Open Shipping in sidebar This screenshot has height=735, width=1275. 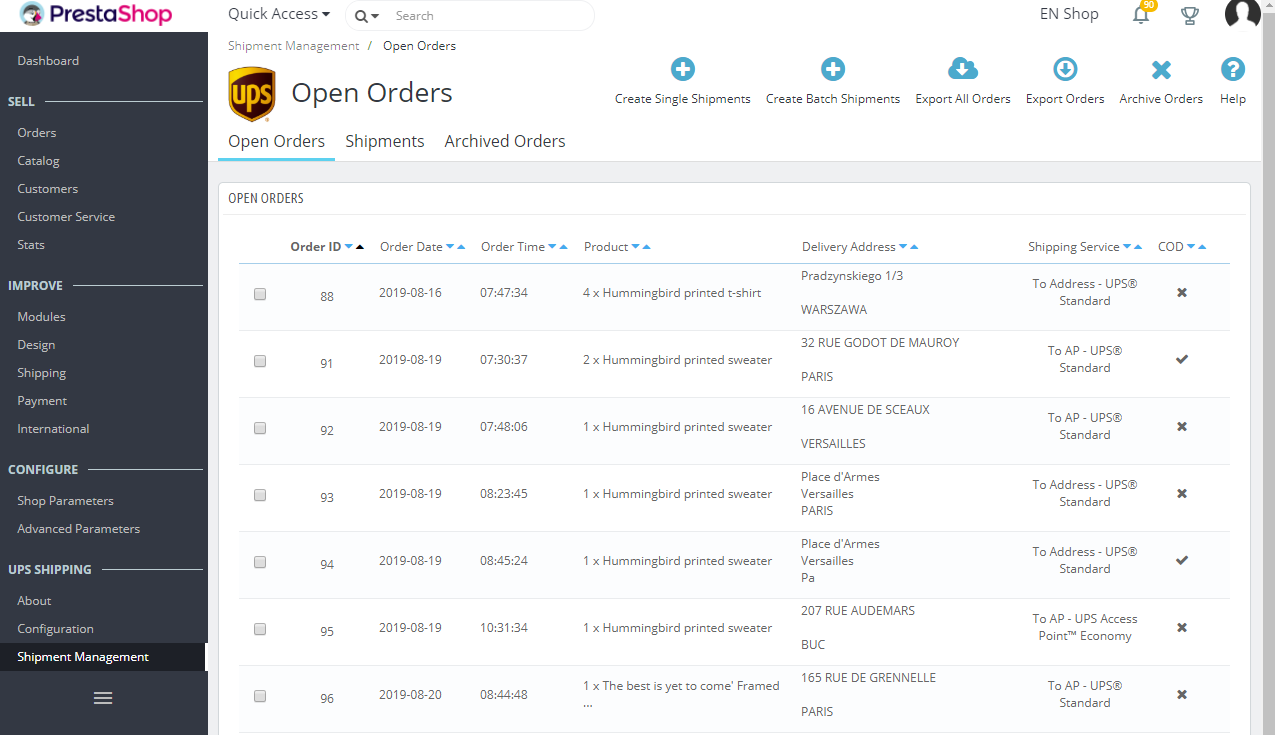[42, 373]
